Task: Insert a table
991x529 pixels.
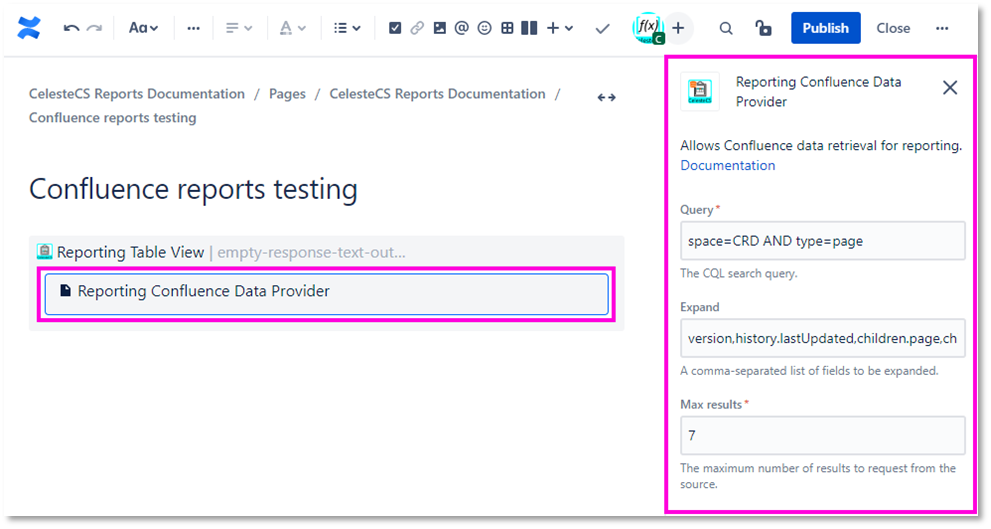Action: coord(507,28)
